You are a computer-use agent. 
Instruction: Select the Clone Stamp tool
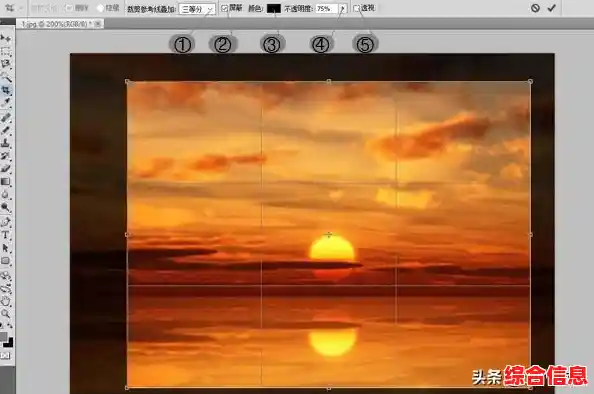click(x=6, y=143)
